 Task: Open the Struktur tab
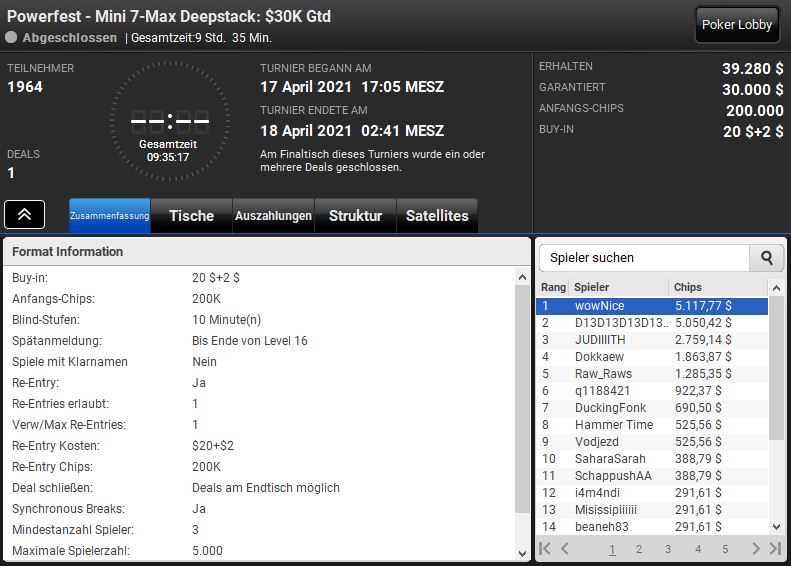click(355, 216)
